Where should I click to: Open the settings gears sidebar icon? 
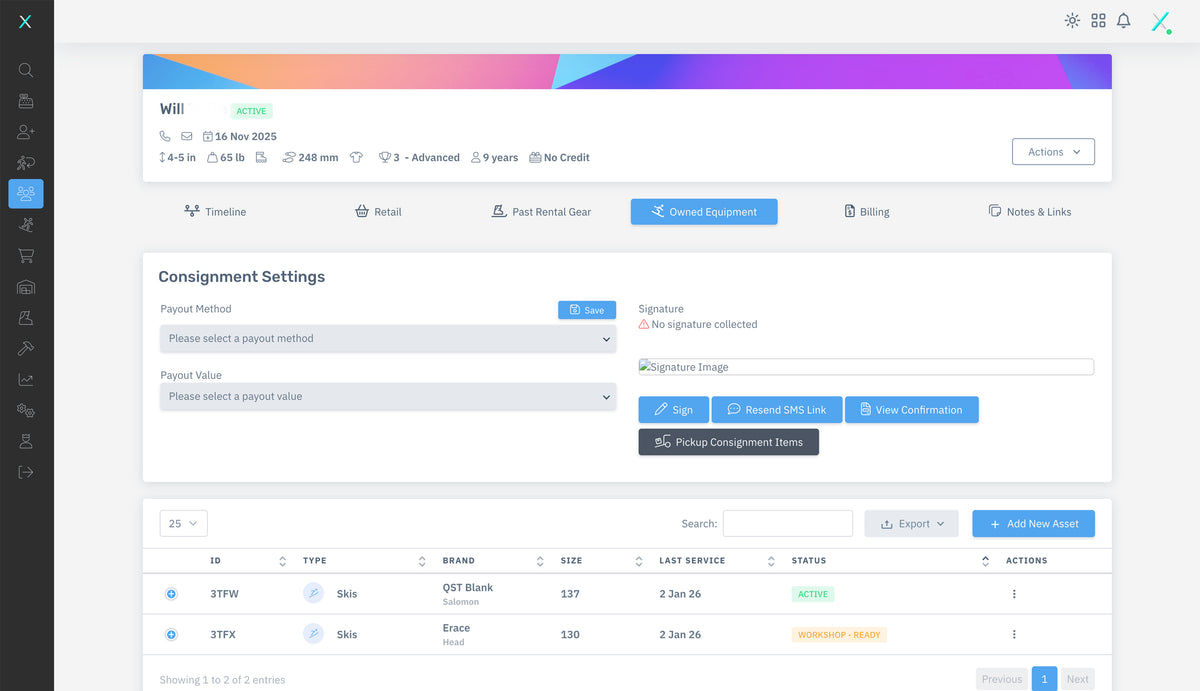click(26, 411)
